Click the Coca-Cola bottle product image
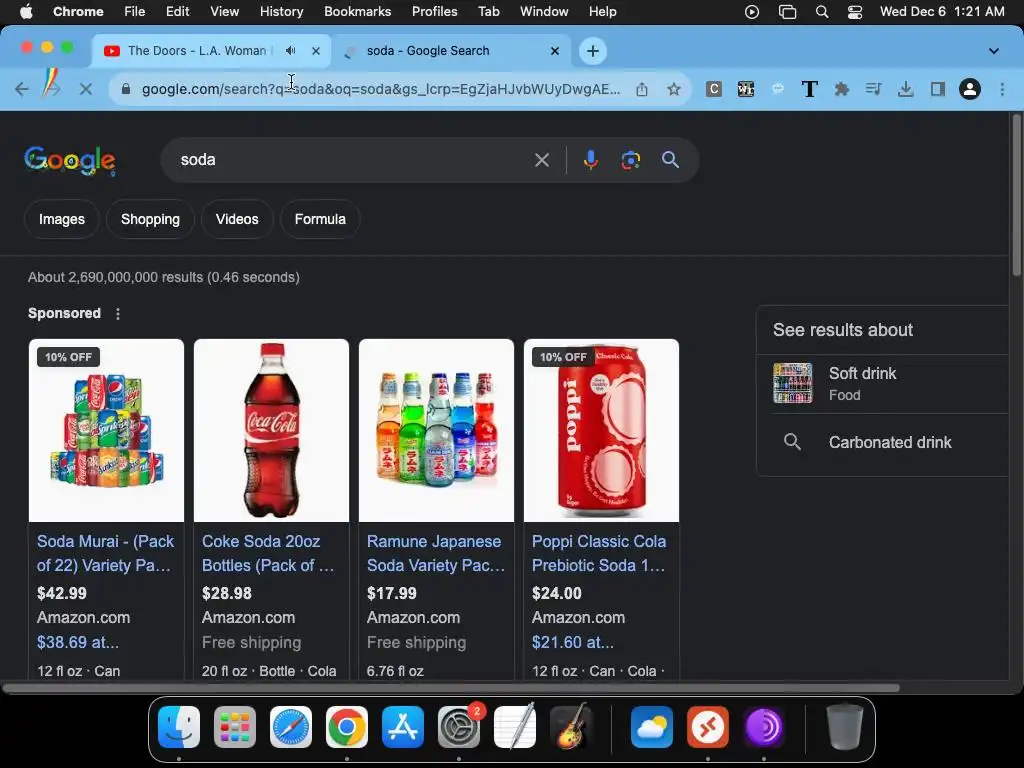Viewport: 1024px width, 768px height. [x=271, y=430]
